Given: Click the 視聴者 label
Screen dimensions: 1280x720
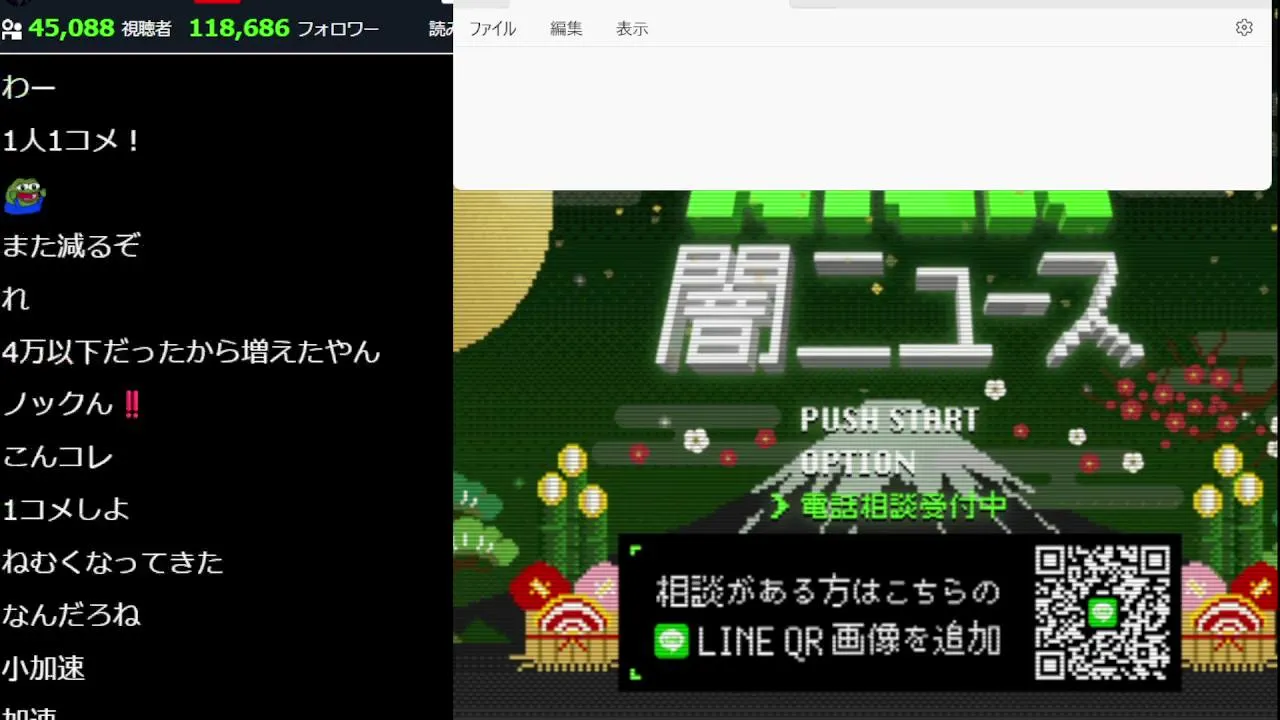Looking at the screenshot, I should tap(147, 29).
